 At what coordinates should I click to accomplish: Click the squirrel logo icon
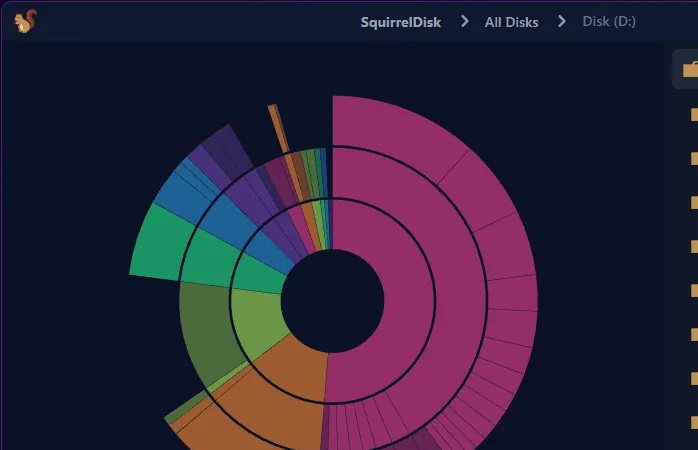tap(25, 20)
